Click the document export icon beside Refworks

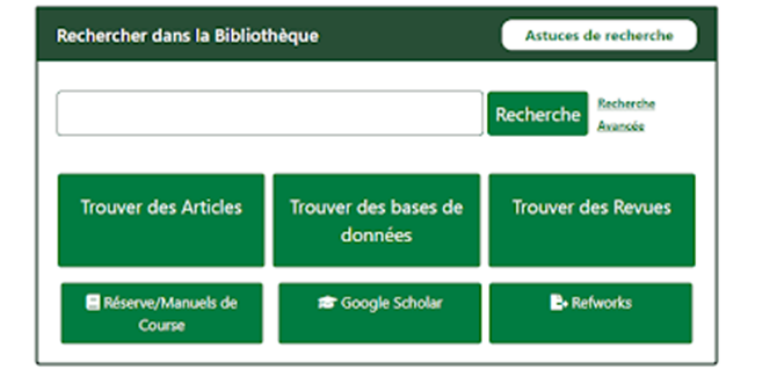(x=559, y=302)
